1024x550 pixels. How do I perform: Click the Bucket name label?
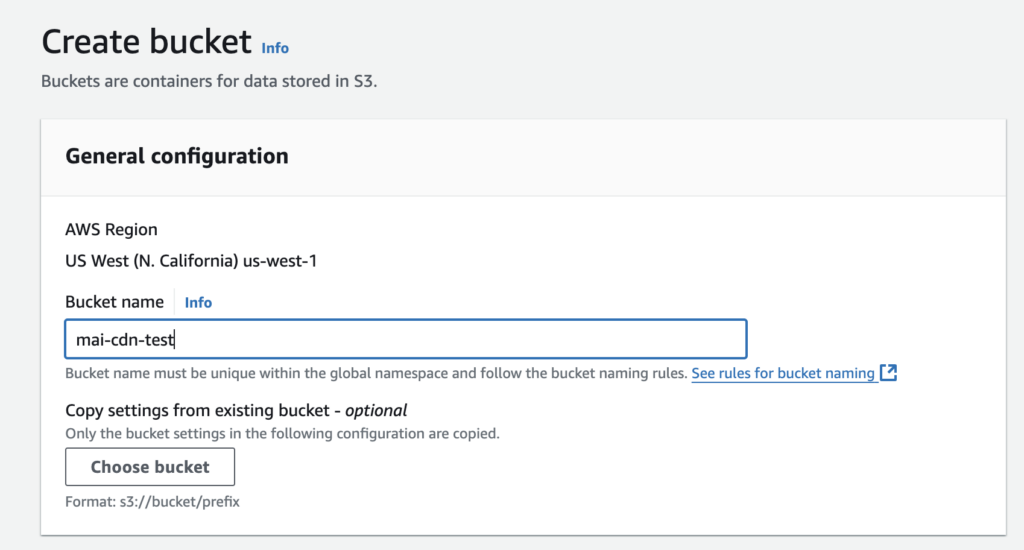pyautogui.click(x=114, y=302)
